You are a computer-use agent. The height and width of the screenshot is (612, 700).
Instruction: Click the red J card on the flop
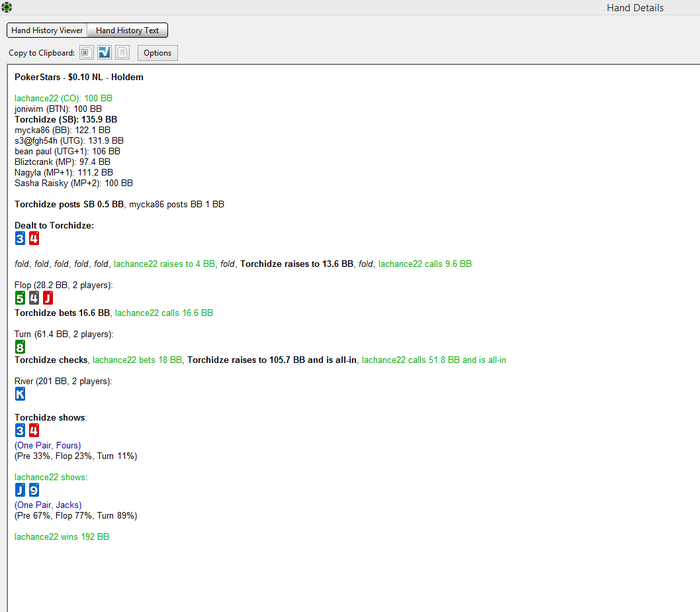(48, 298)
